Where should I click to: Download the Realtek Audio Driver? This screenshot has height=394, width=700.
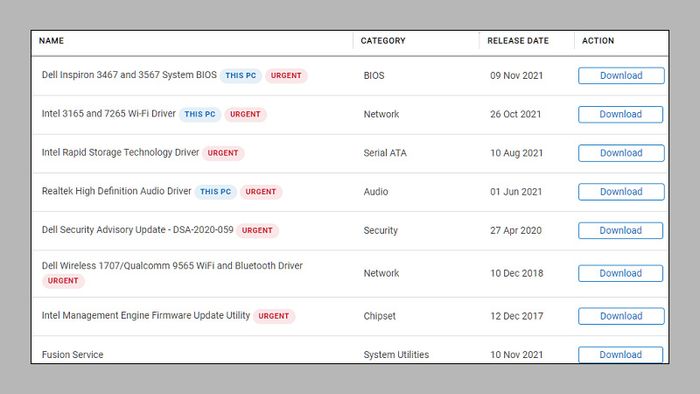621,192
